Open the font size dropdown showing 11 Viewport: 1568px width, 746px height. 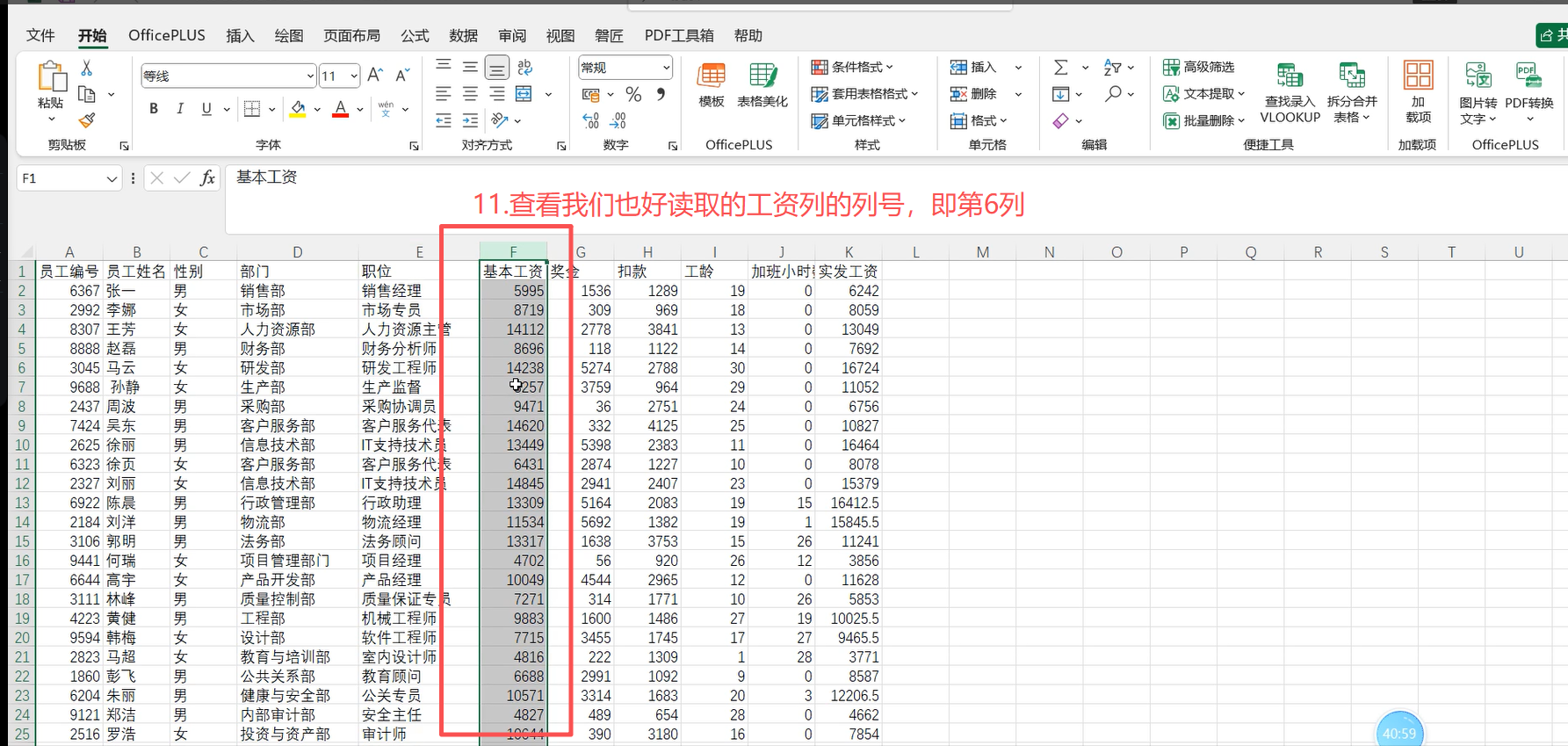point(354,76)
